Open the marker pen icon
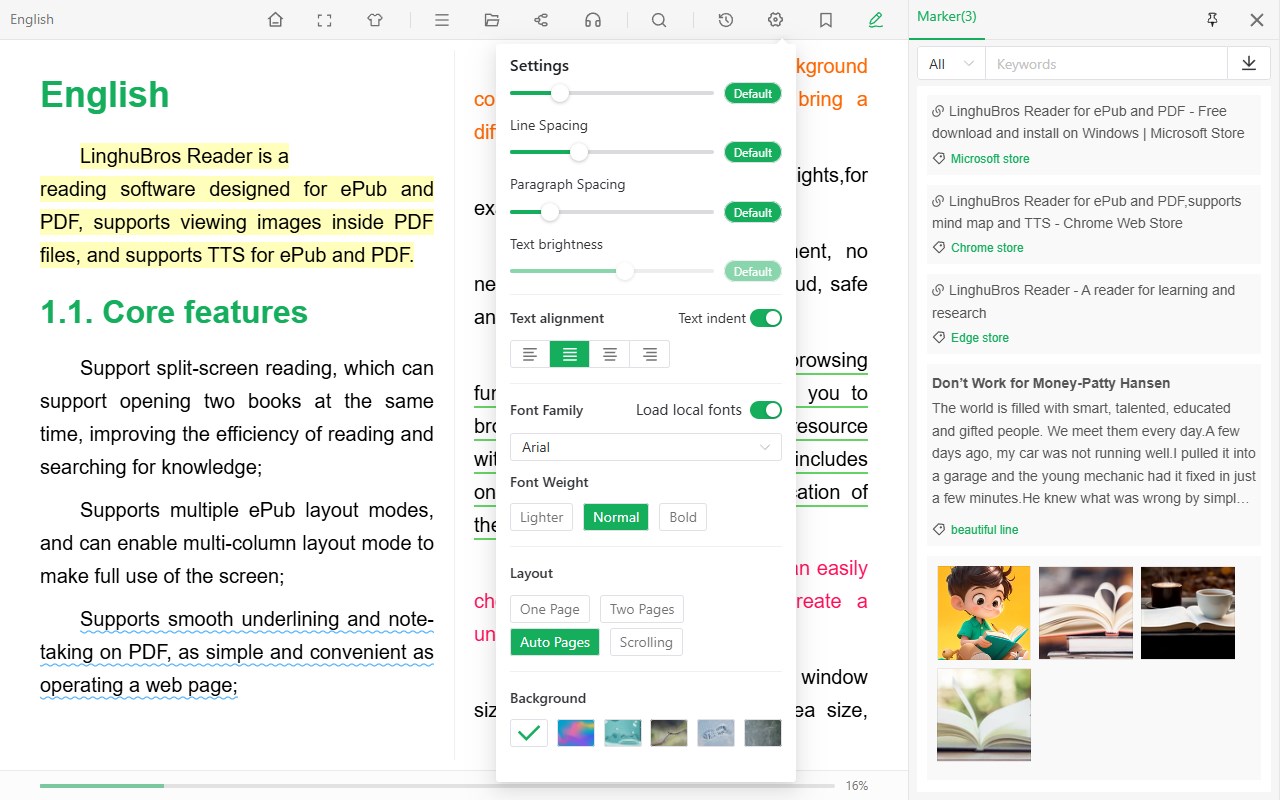Screen dimensions: 1280x800 [876, 20]
